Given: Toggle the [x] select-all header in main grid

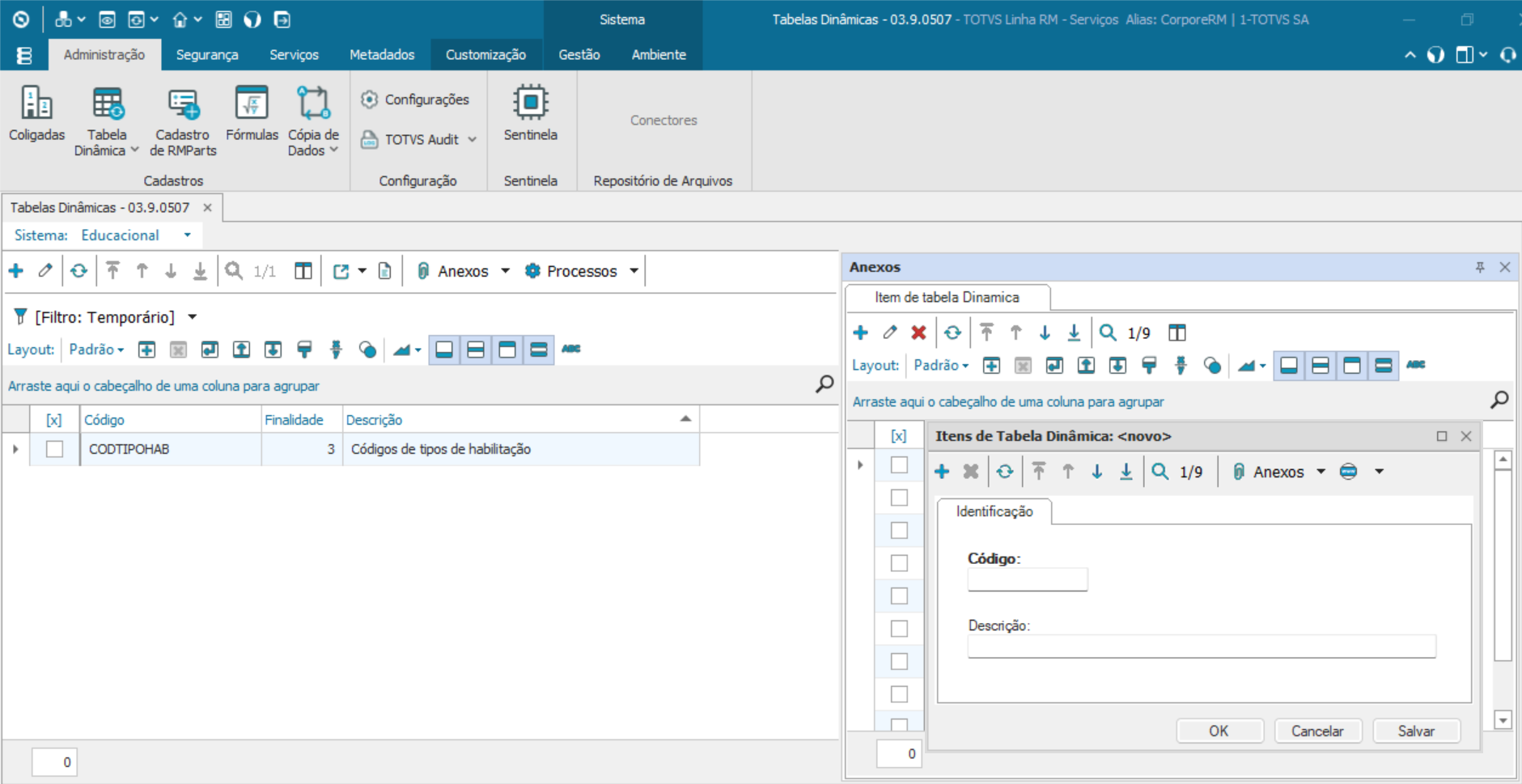Looking at the screenshot, I should [54, 420].
